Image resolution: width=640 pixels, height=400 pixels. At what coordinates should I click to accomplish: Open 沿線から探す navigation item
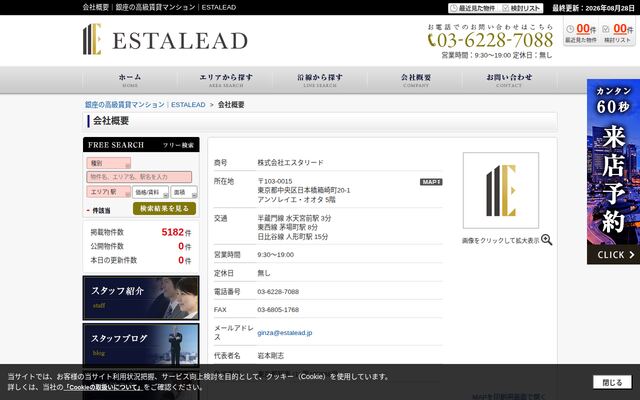(x=320, y=80)
